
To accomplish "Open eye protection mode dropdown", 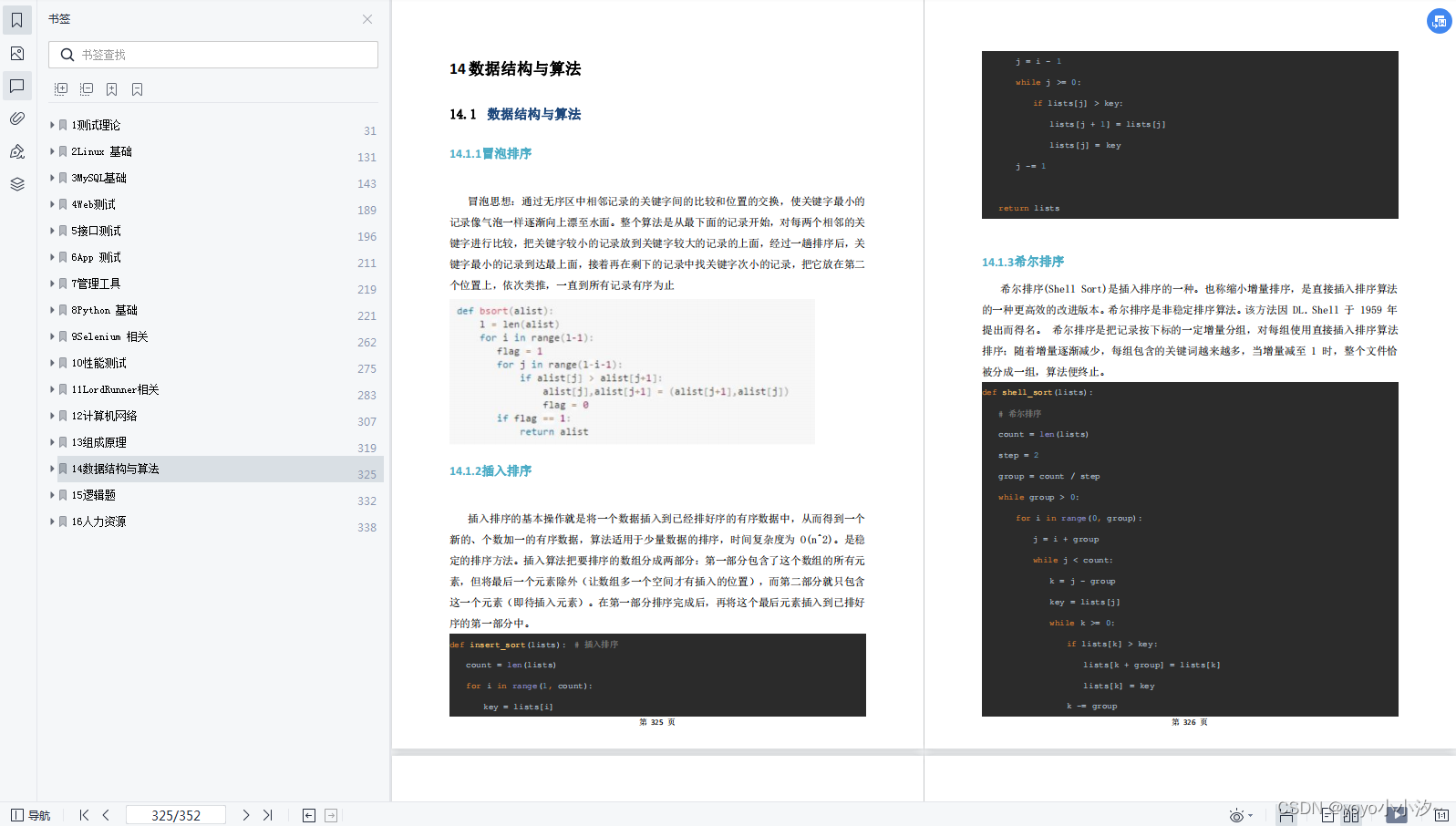I will [x=1241, y=815].
